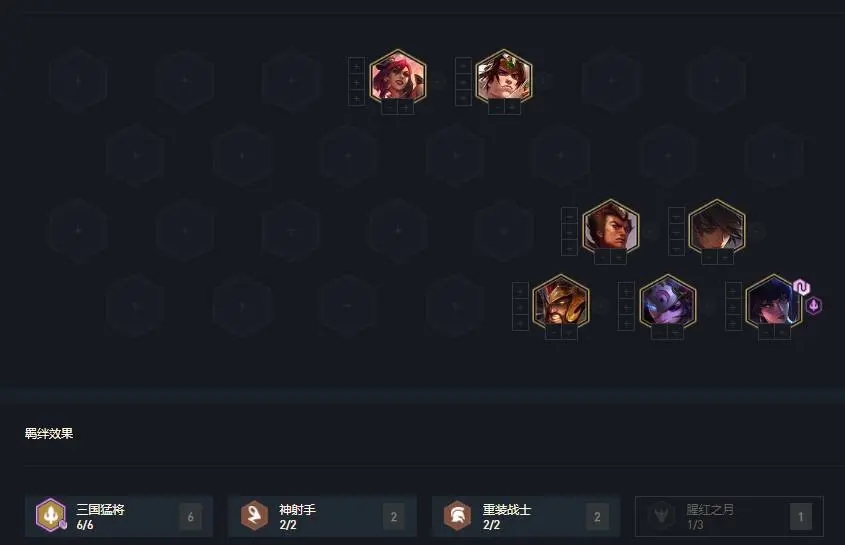Click the 羁绊效果 section heading
This screenshot has width=845, height=545.
49,433
